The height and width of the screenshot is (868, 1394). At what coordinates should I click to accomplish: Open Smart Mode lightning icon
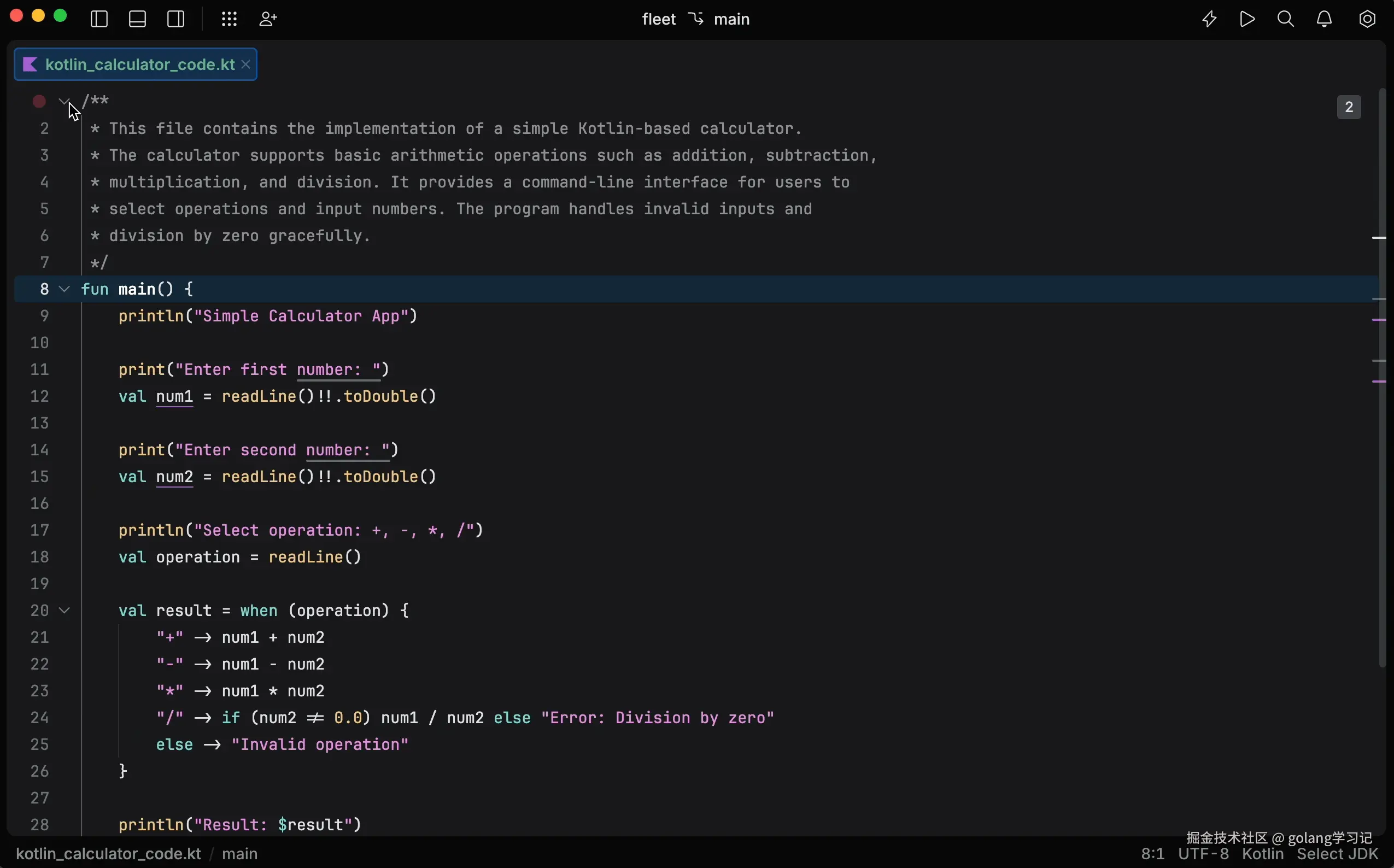pos(1209,19)
